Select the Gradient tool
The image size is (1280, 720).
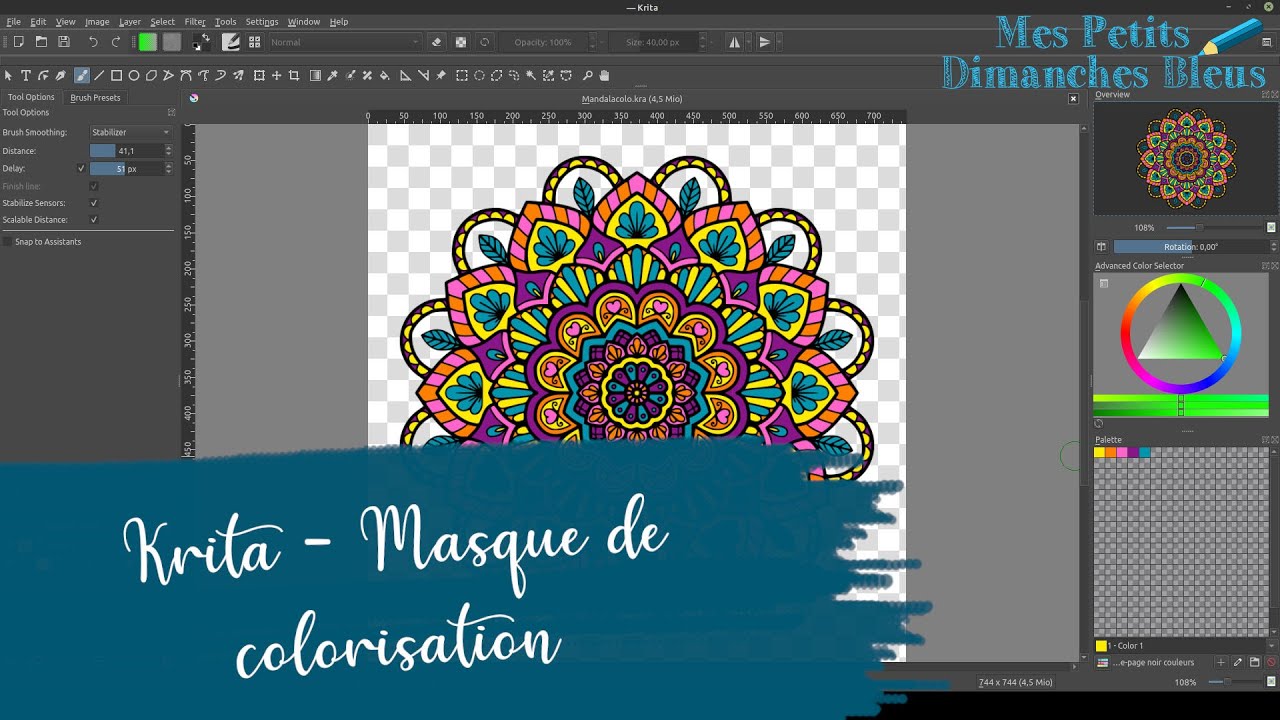click(315, 75)
